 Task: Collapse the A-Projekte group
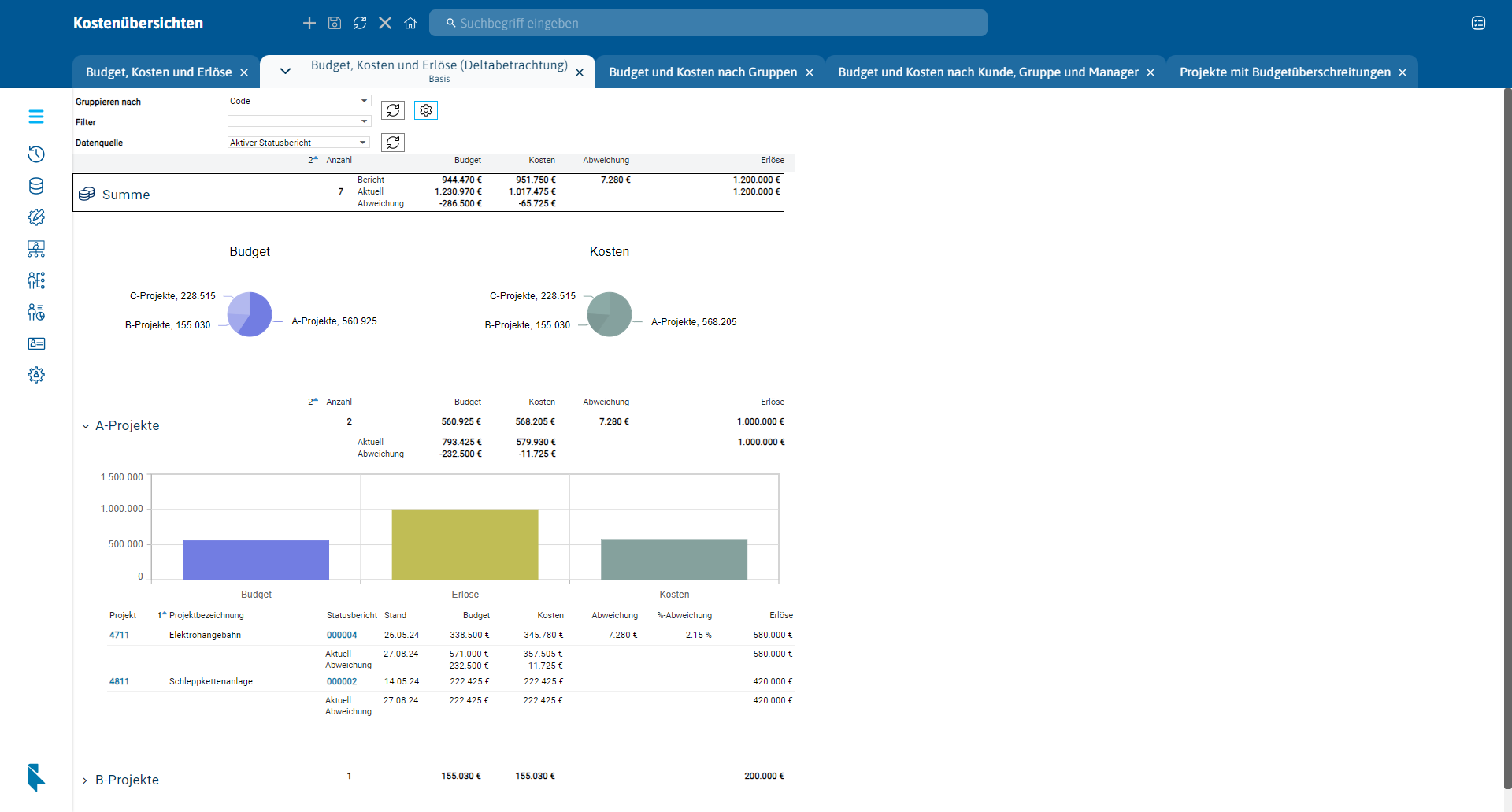pyautogui.click(x=86, y=426)
